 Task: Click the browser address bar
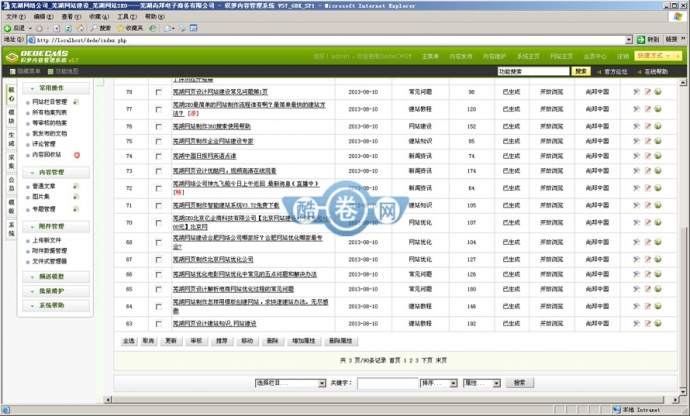coord(330,40)
